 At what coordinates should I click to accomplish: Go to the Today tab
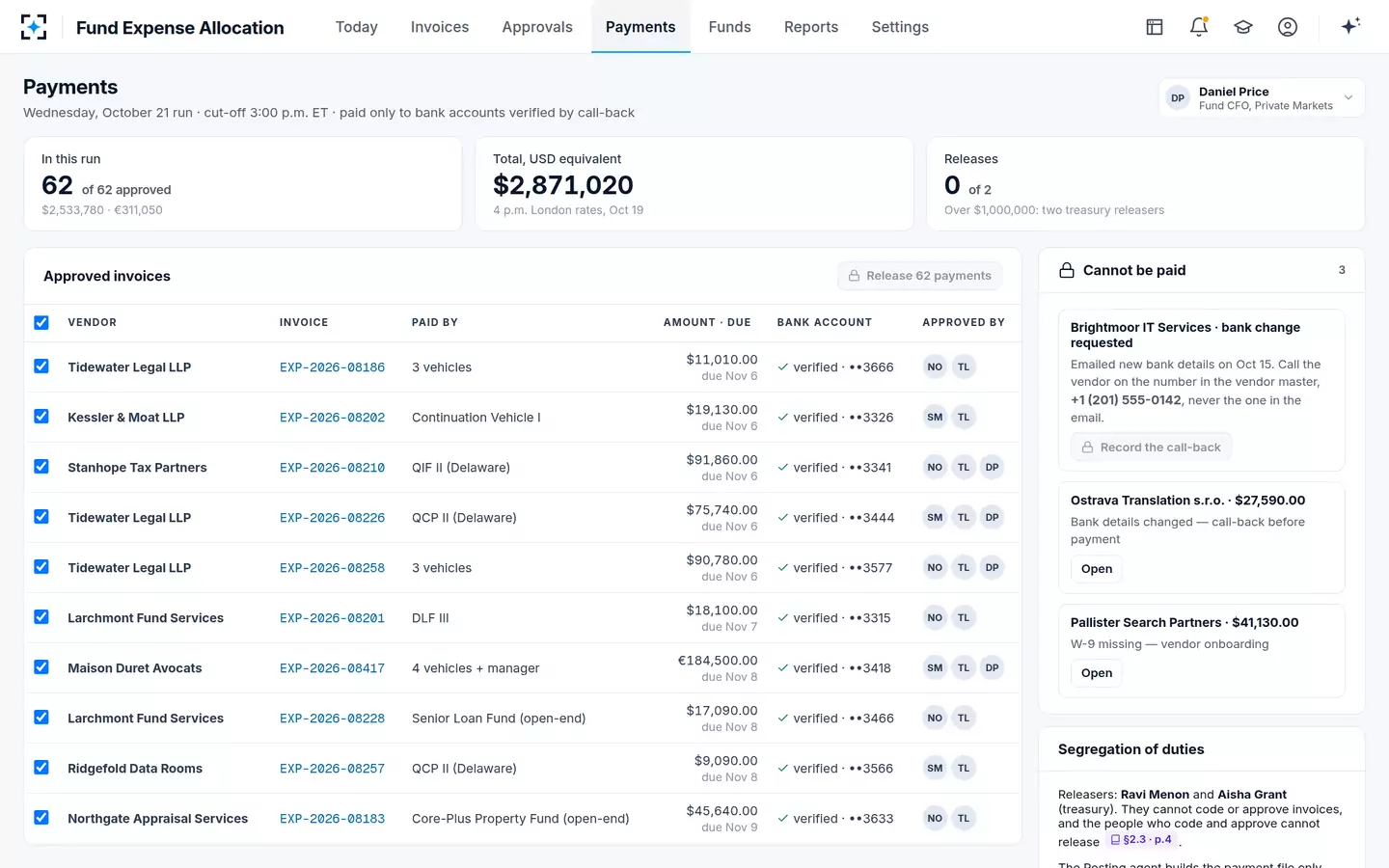tap(357, 27)
